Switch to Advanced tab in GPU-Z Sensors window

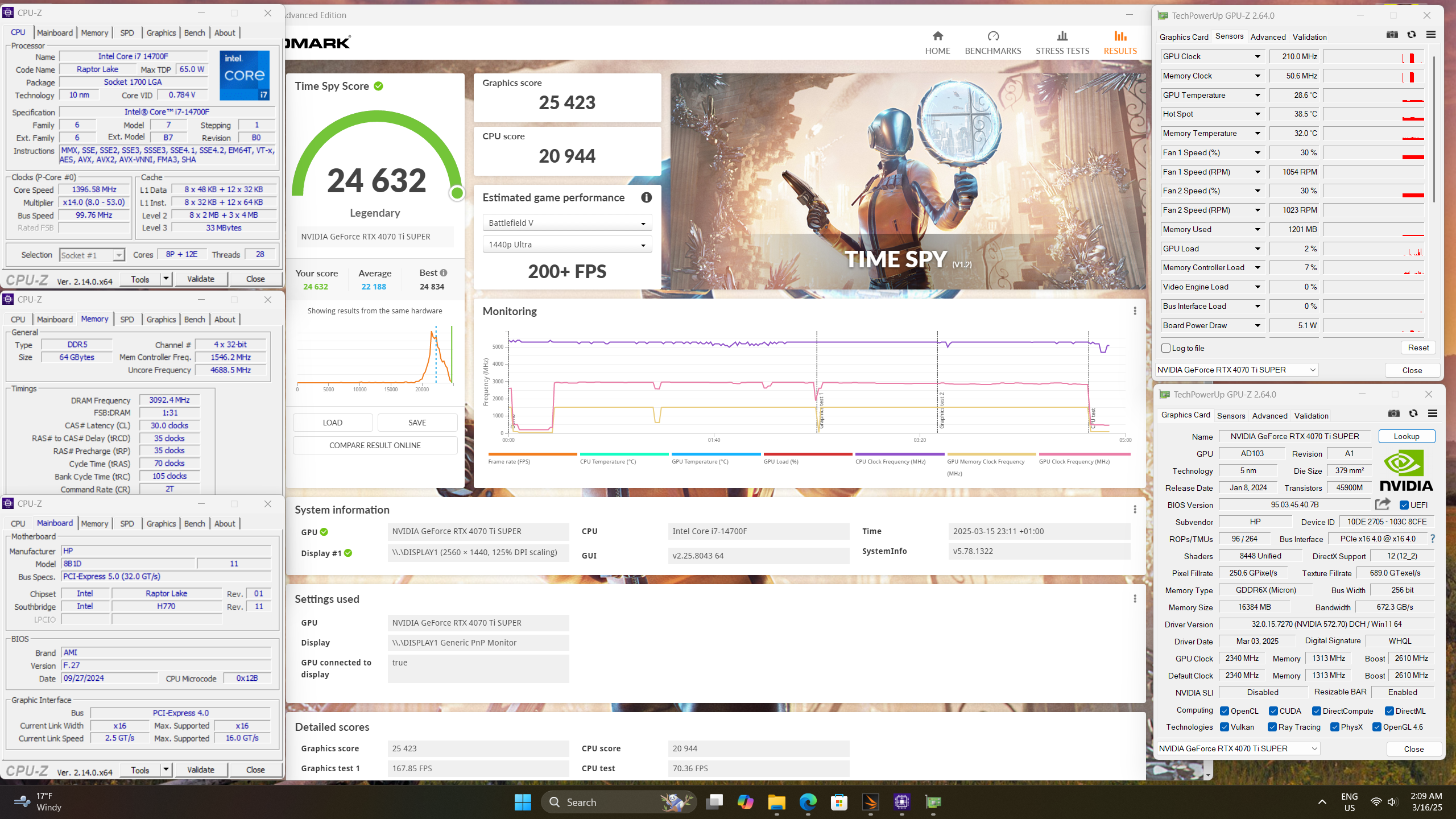[1268, 37]
